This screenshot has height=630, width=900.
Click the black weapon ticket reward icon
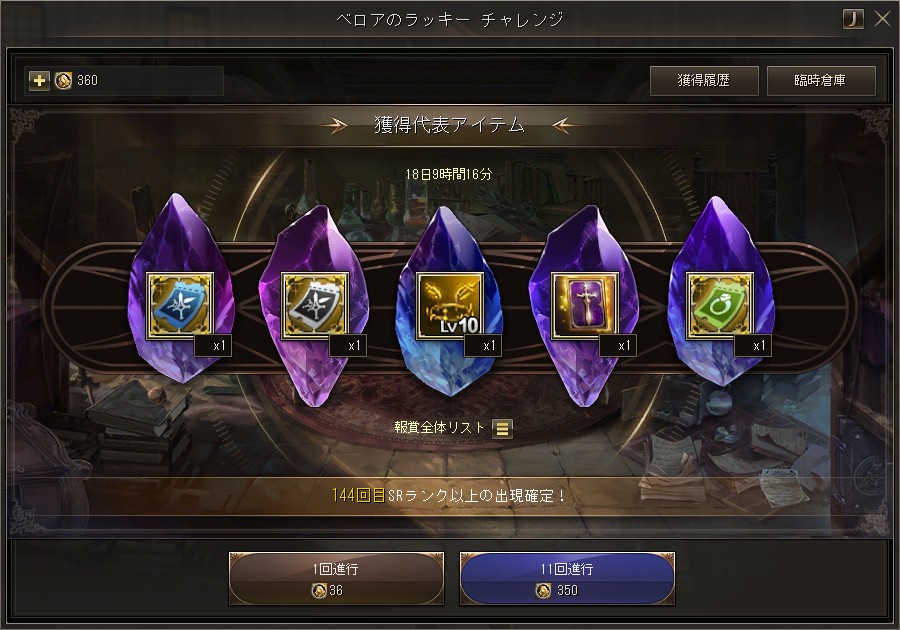tap(315, 305)
